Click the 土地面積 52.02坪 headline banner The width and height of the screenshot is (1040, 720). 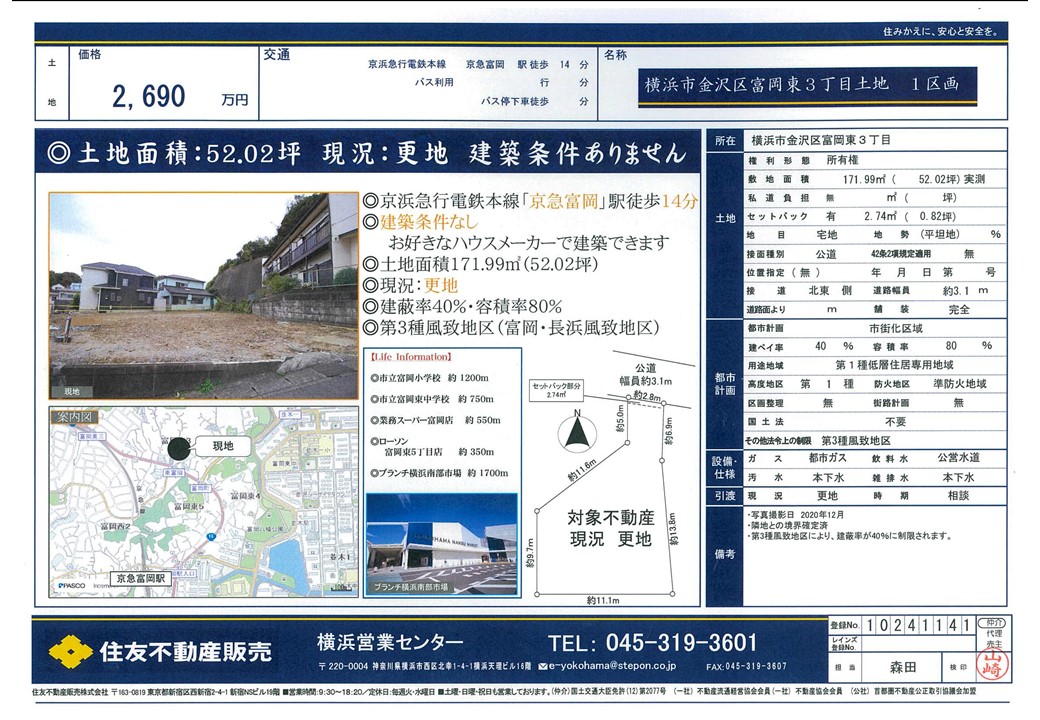coord(366,153)
